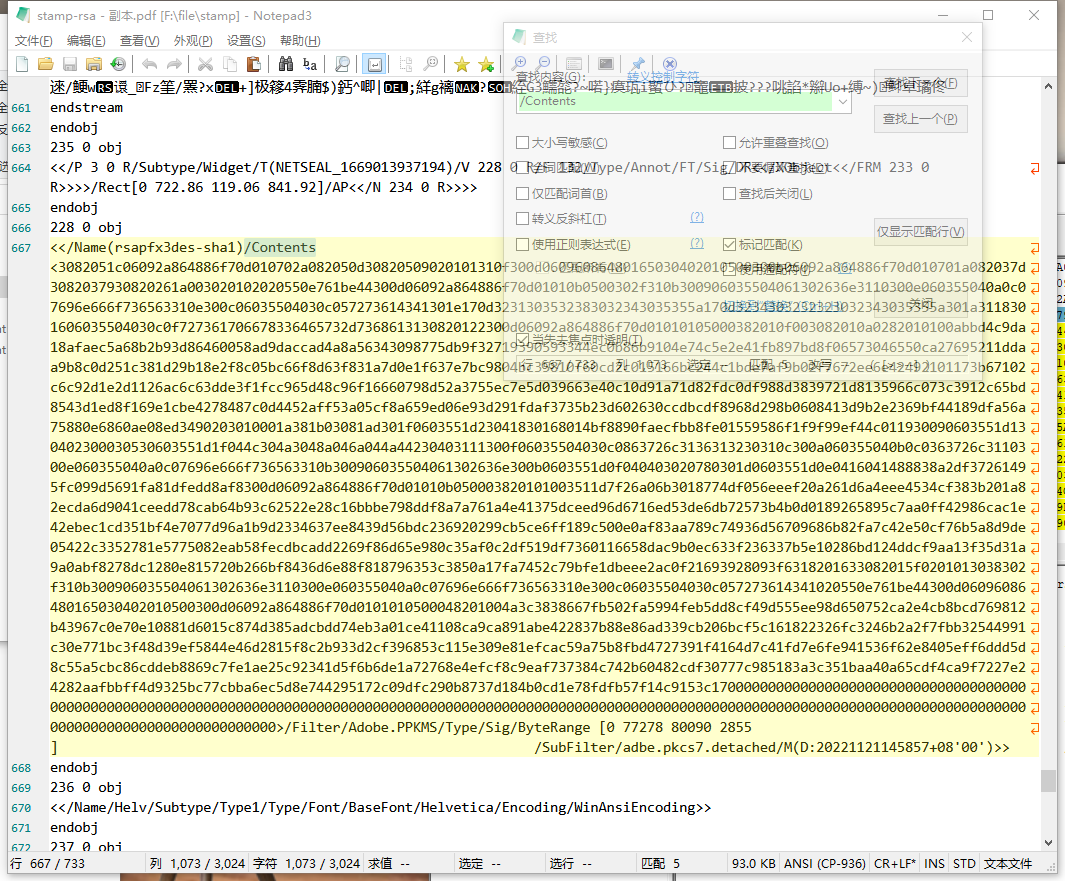Image resolution: width=1065 pixels, height=881 pixels.
Task: Click the (?) help link beside 使用正则表达式
Action: click(697, 243)
